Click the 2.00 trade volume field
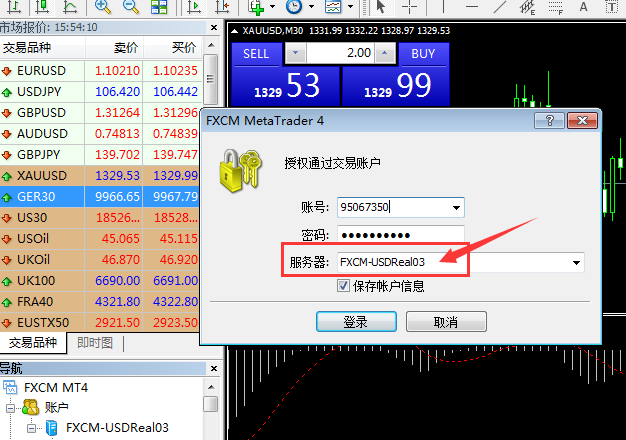Image resolution: width=626 pixels, height=440 pixels. coord(340,53)
